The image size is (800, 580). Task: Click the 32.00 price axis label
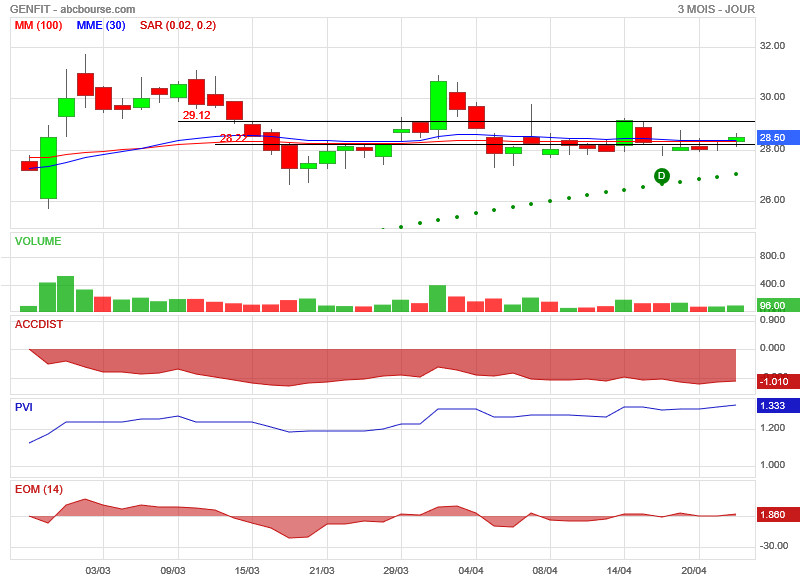pyautogui.click(x=772, y=46)
